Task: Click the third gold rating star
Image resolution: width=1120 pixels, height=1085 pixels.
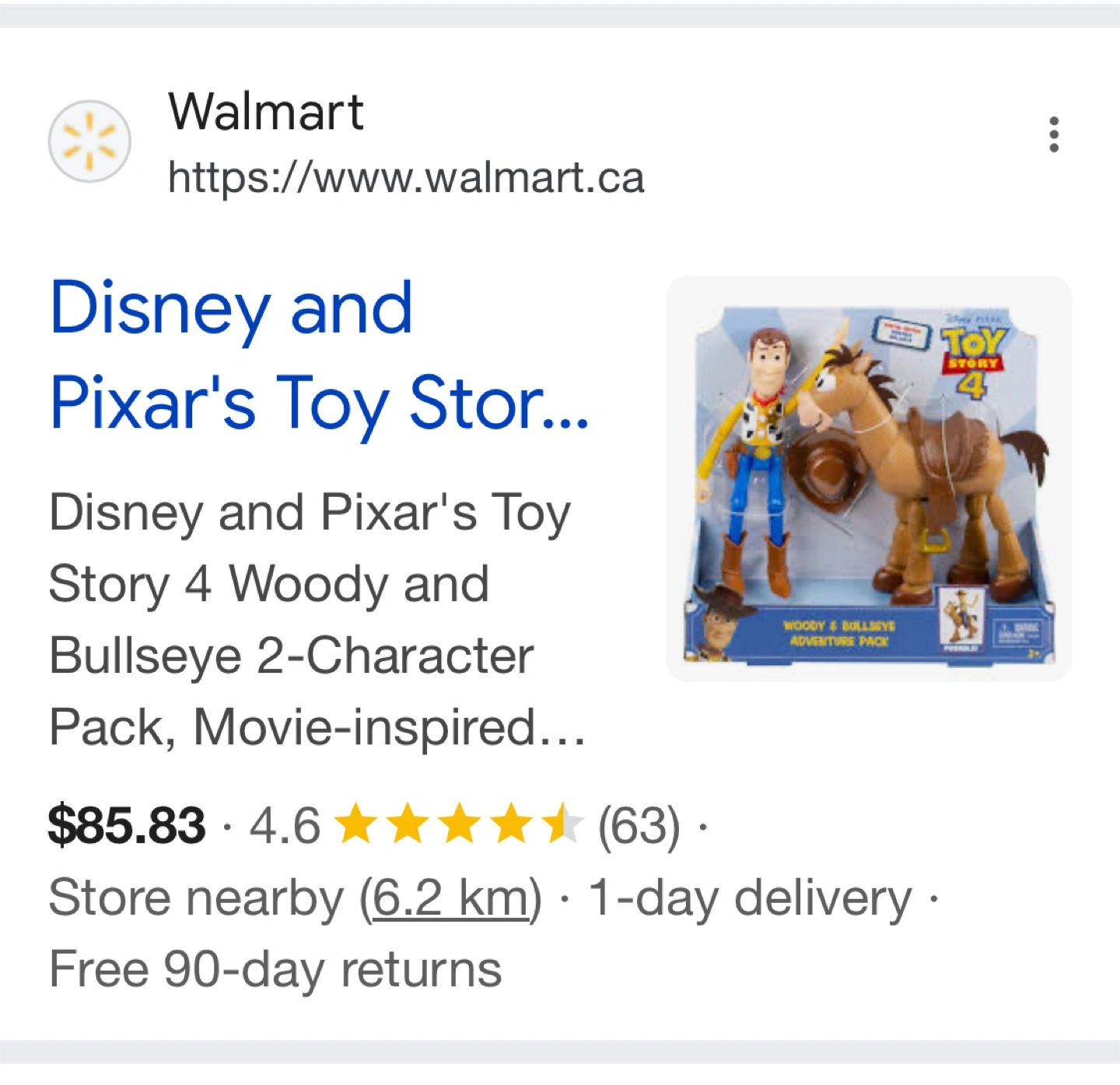Action: tap(460, 824)
